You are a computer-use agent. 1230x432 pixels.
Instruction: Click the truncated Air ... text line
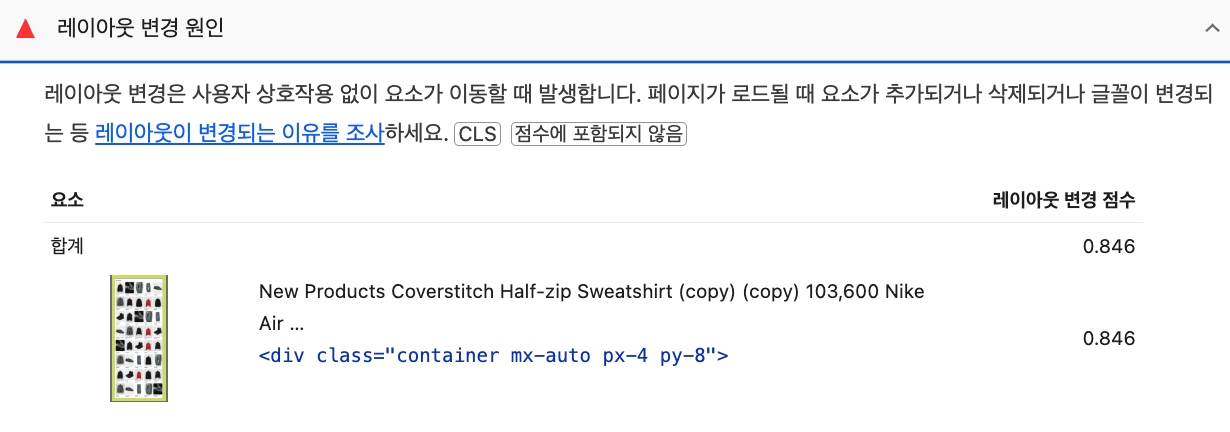(x=281, y=324)
